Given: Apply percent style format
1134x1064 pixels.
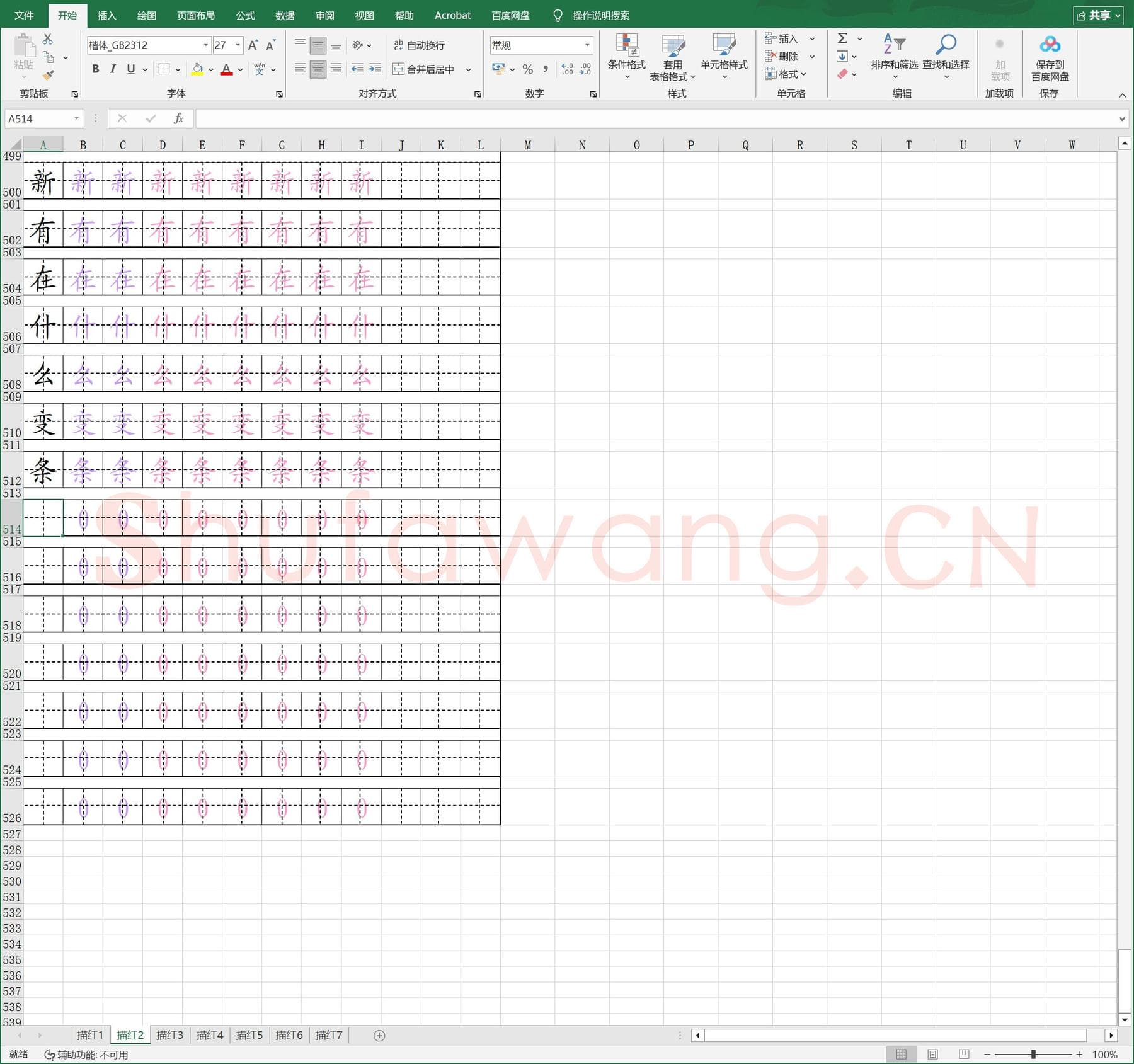Looking at the screenshot, I should pos(528,69).
